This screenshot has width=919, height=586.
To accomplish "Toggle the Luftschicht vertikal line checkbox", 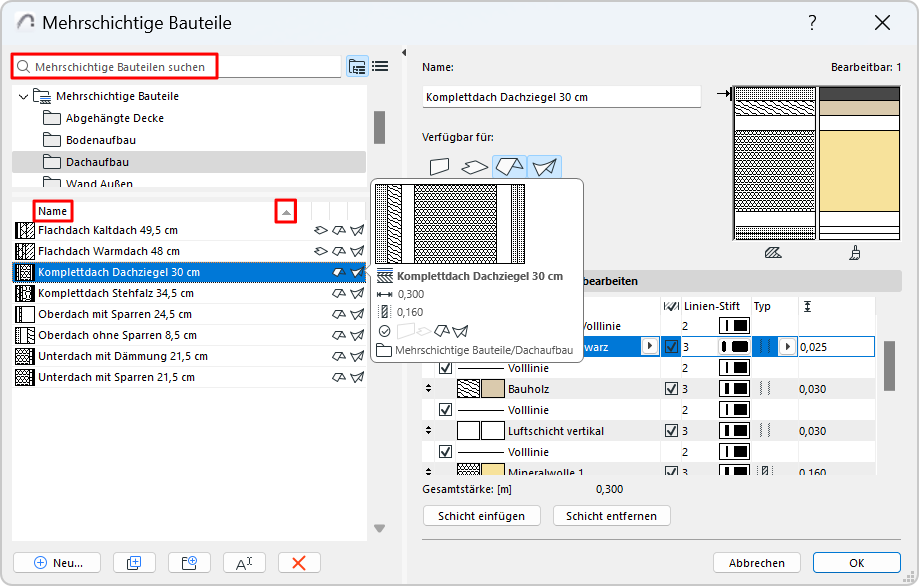I will click(x=671, y=431).
